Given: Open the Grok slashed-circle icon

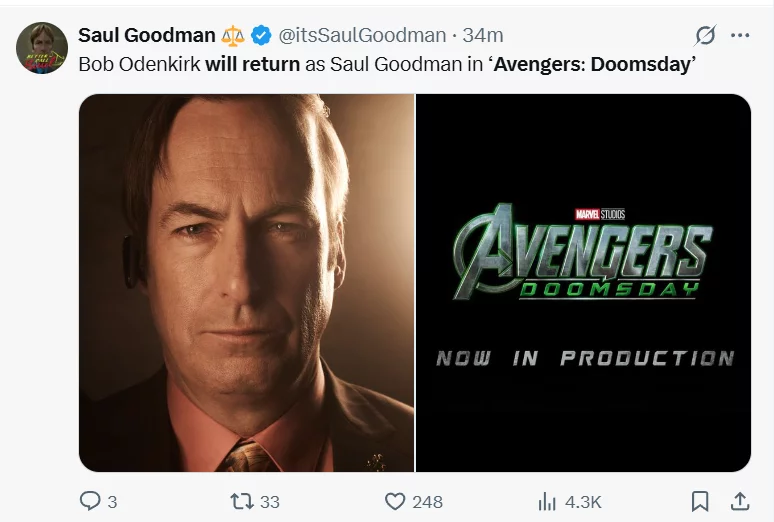Looking at the screenshot, I should point(705,36).
